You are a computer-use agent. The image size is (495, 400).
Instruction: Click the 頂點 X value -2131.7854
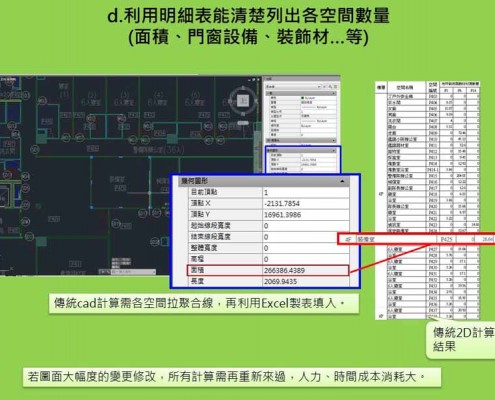pyautogui.click(x=282, y=203)
